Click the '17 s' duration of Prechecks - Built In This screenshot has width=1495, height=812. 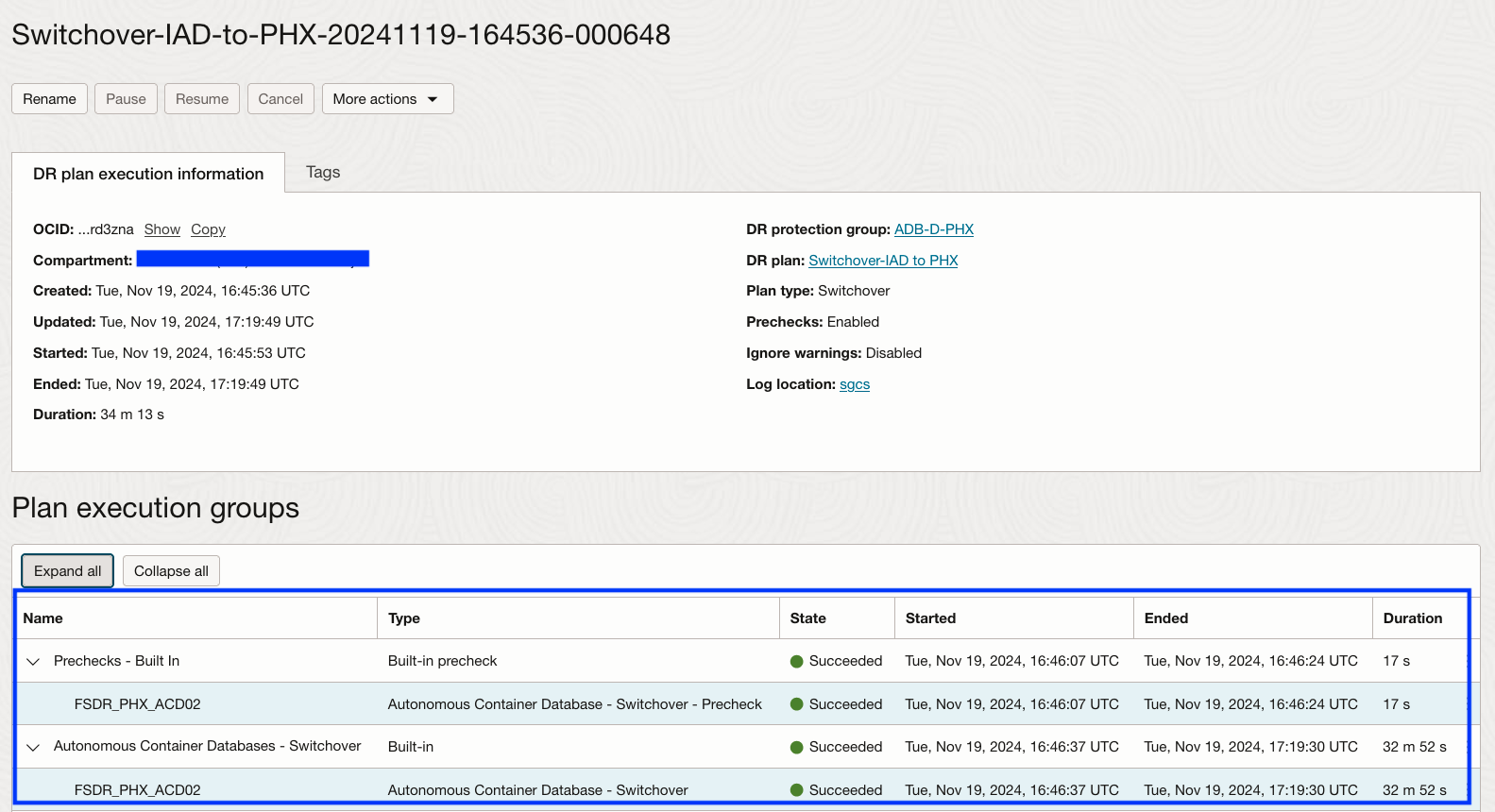(x=1397, y=661)
